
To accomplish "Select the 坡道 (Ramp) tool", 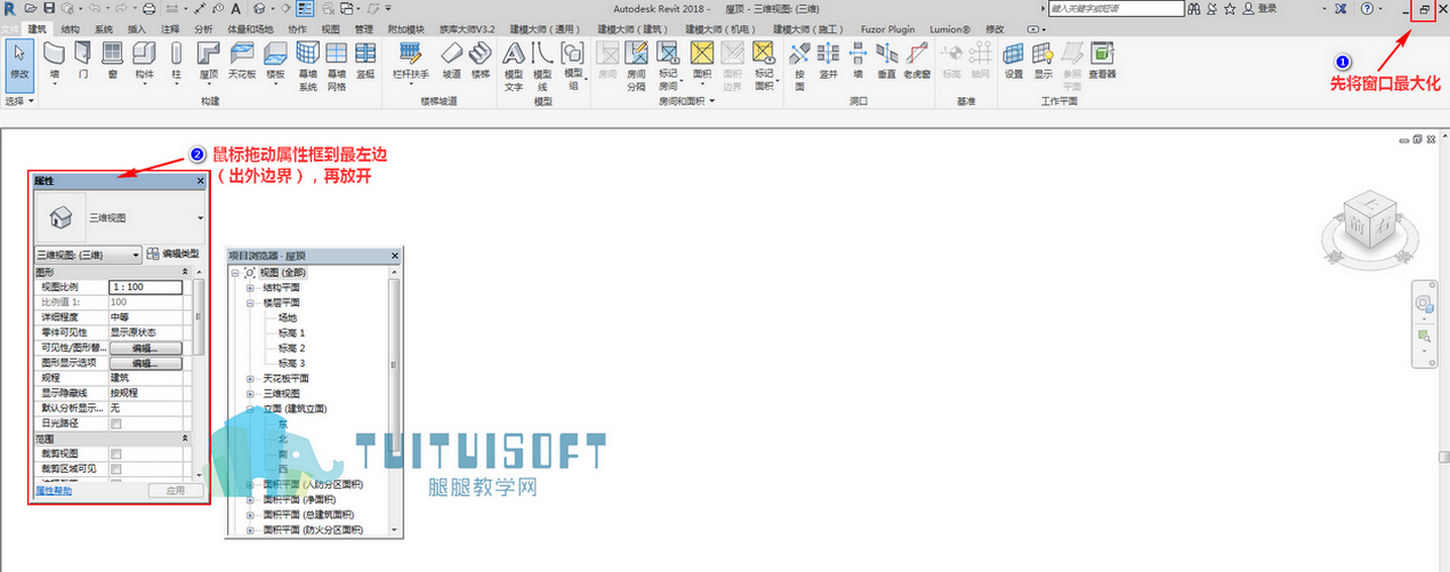I will coord(452,61).
